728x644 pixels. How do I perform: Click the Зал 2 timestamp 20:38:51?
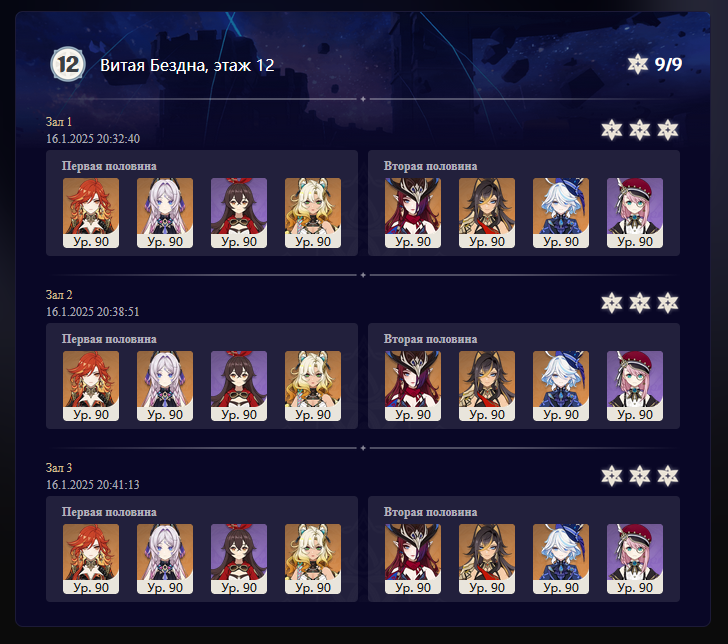pos(93,312)
